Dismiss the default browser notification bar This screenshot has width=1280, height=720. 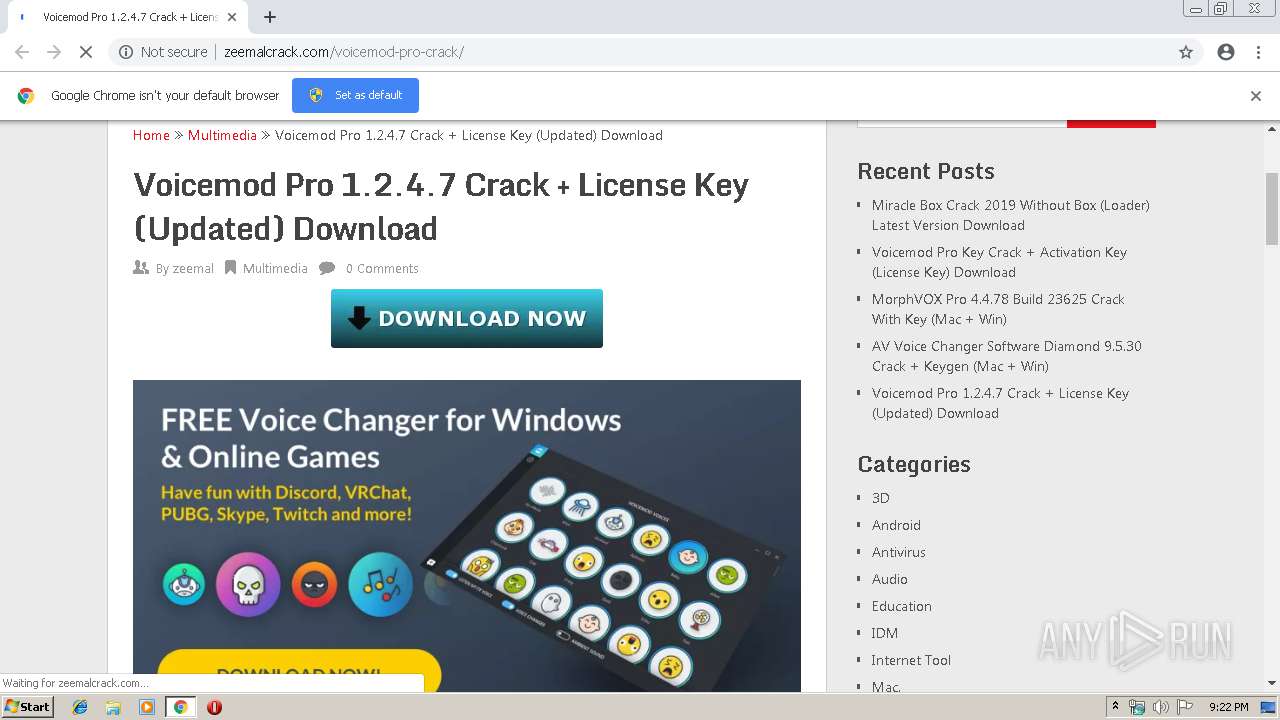[x=1256, y=96]
